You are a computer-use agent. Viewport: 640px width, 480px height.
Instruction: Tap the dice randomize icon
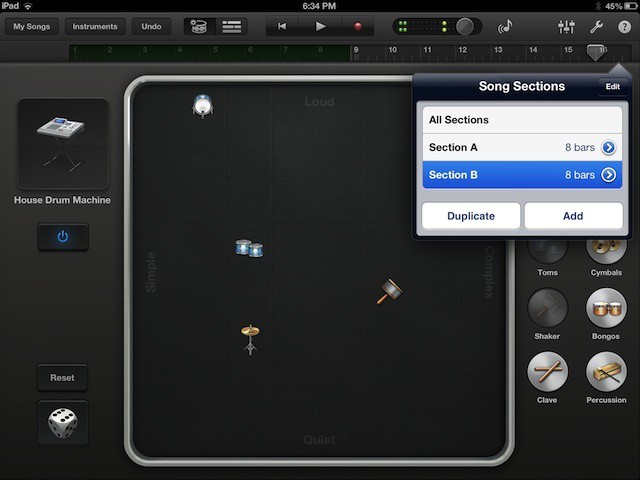(63, 423)
